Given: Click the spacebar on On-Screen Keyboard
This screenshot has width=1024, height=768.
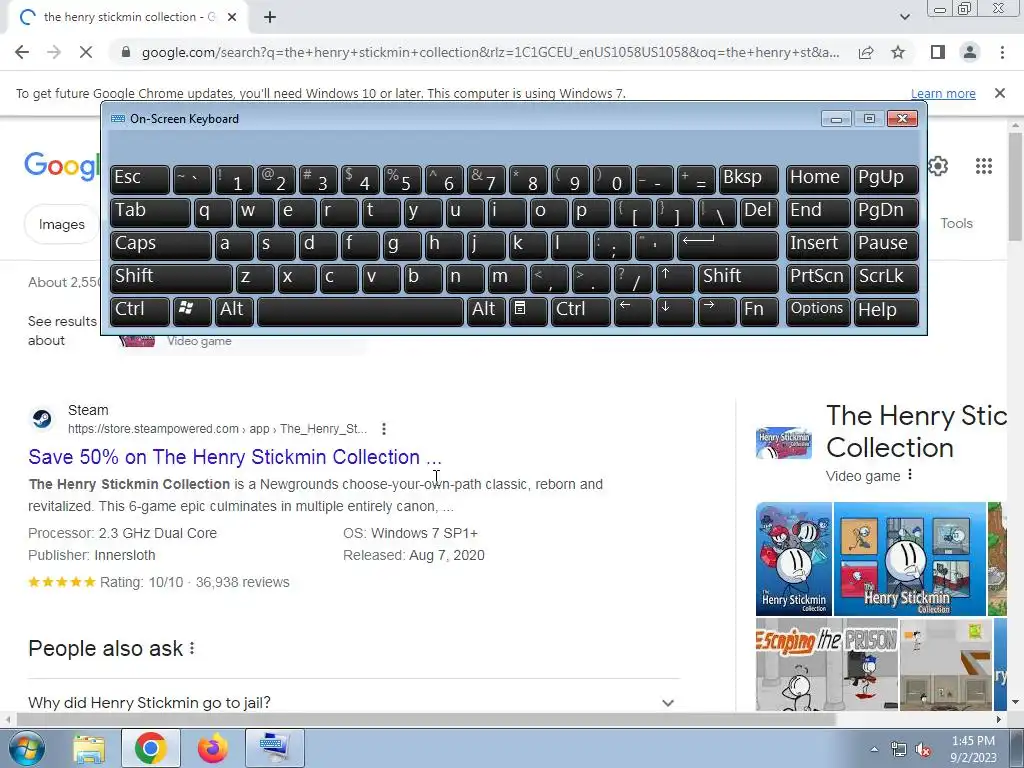Looking at the screenshot, I should [360, 310].
